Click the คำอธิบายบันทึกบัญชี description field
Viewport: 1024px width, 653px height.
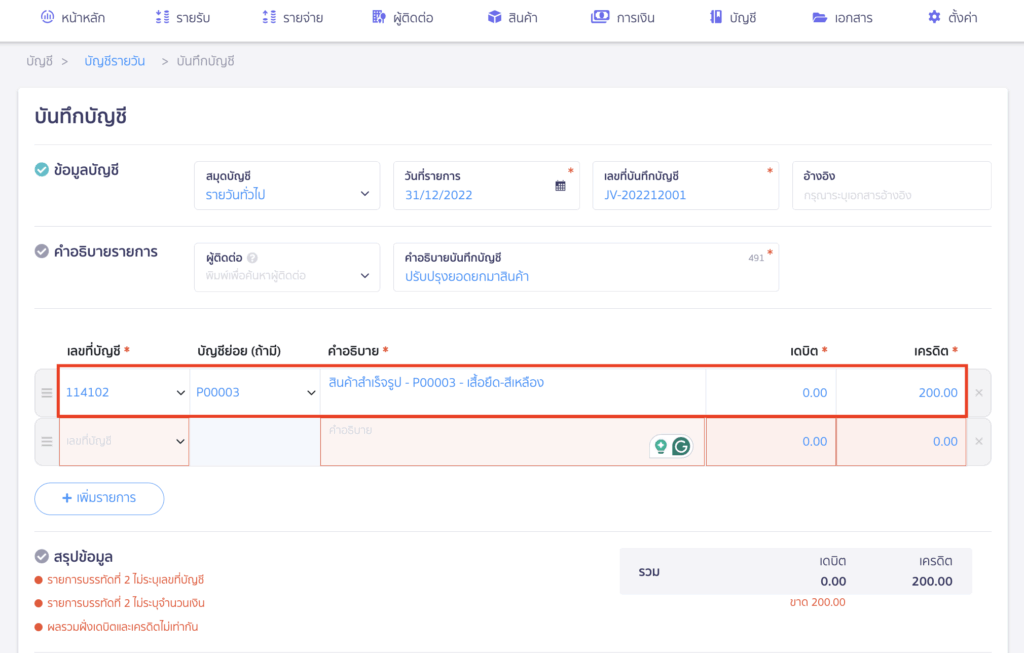click(585, 276)
